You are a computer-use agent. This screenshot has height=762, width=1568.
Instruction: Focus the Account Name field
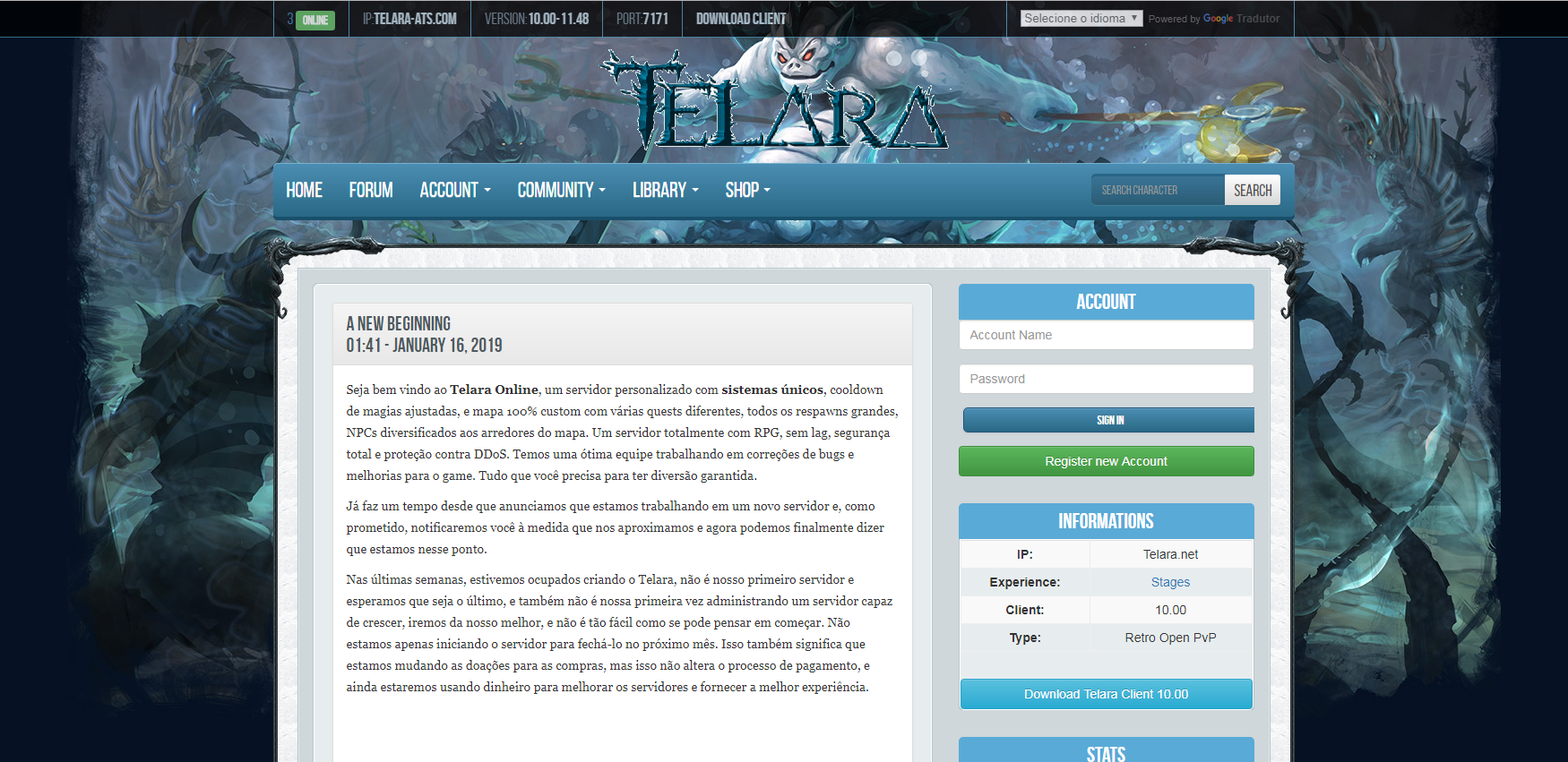(1107, 335)
